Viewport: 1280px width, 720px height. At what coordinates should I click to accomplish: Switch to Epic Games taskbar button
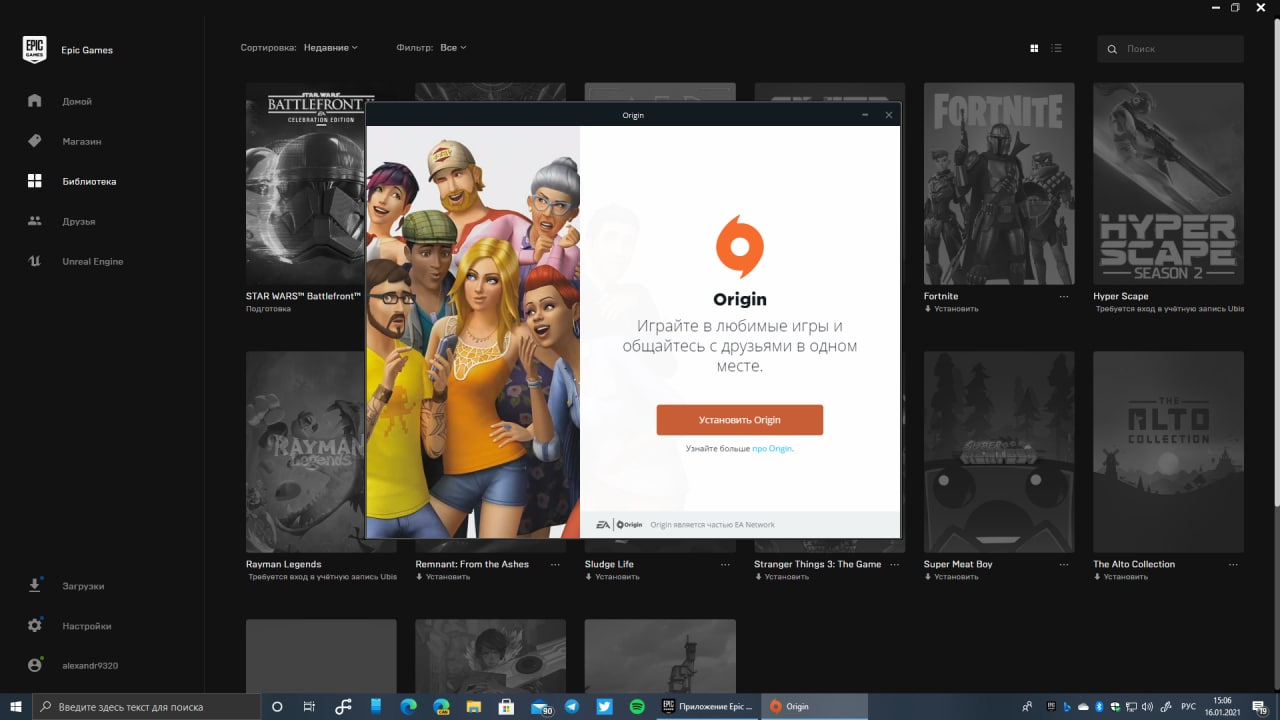click(x=708, y=706)
